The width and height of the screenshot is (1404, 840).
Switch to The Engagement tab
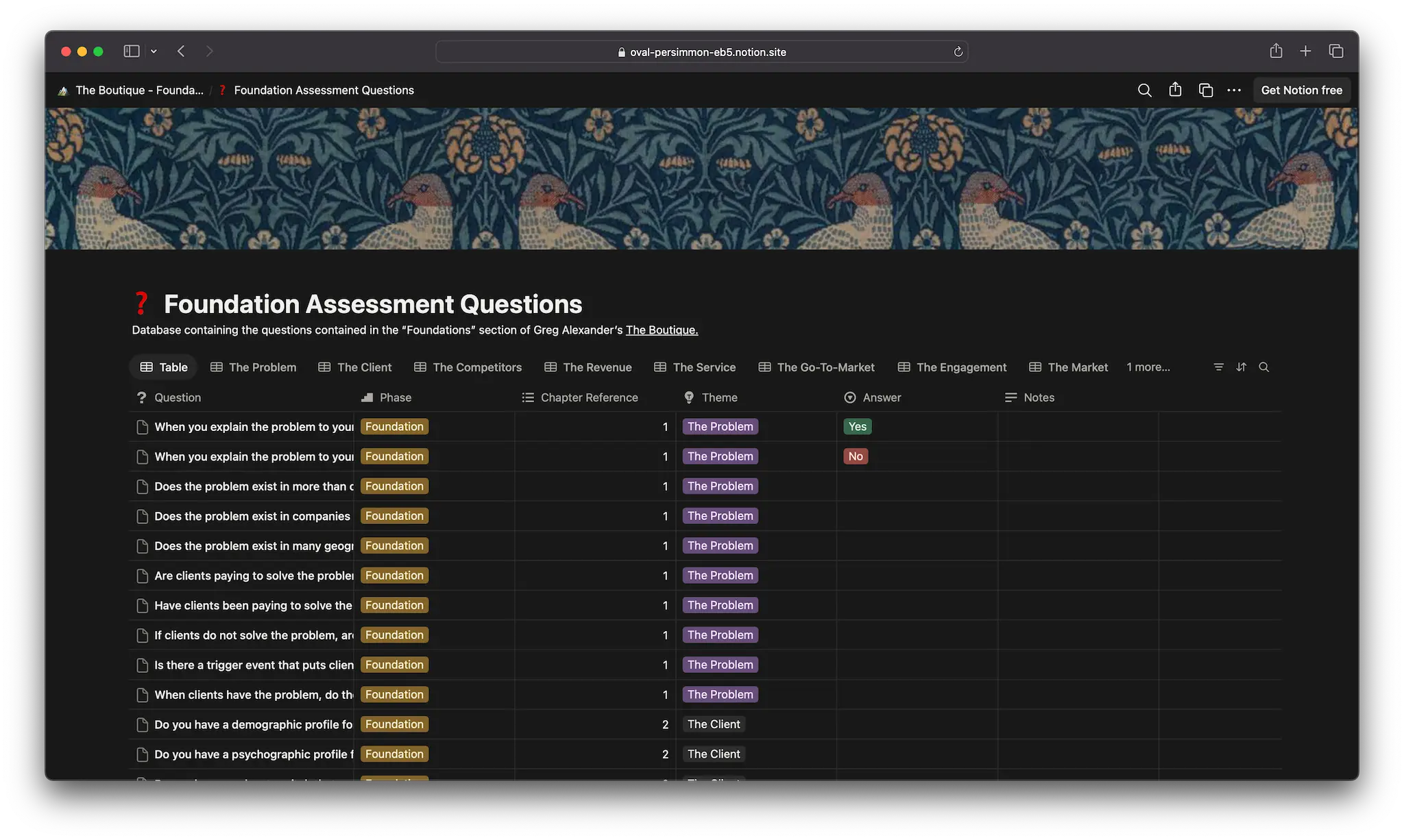pyautogui.click(x=952, y=367)
